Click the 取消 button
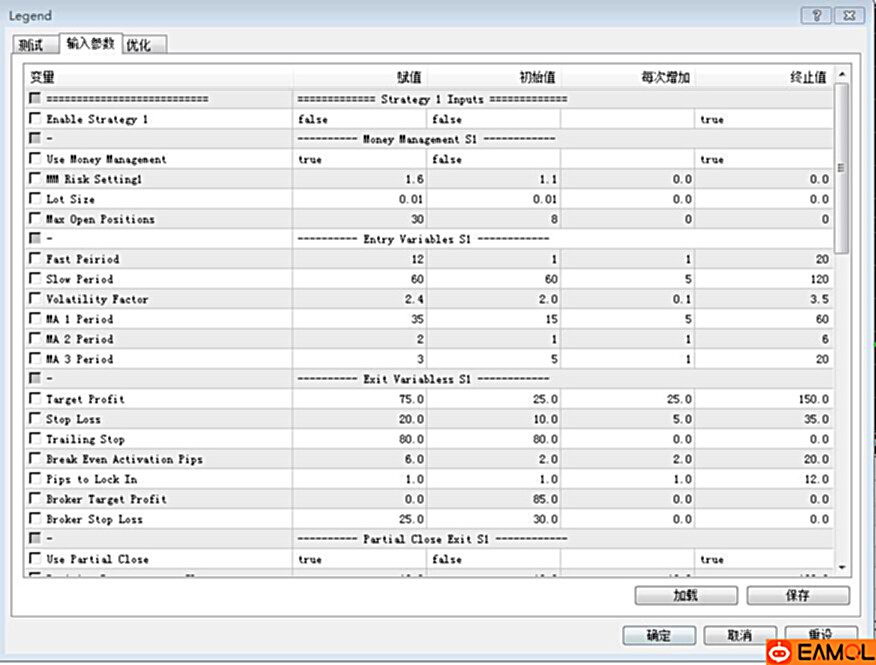Screen dimensions: 876x665 coord(740,636)
